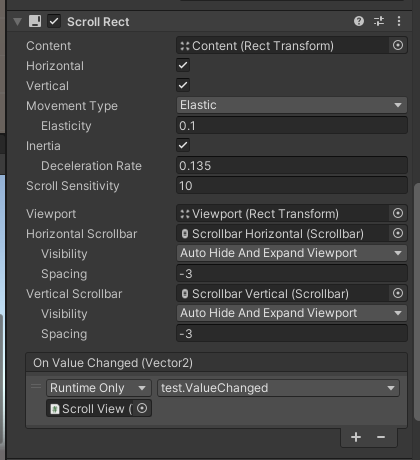Open Scroll View event target picker

point(142,408)
